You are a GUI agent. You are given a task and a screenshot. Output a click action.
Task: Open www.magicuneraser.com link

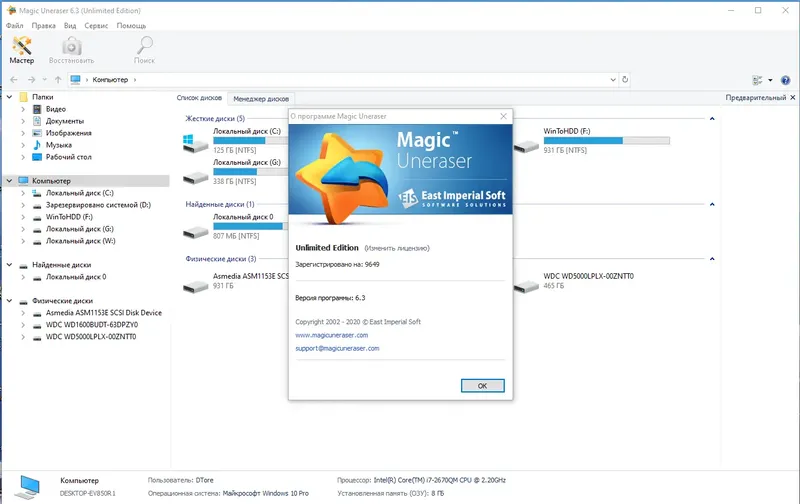[332, 335]
